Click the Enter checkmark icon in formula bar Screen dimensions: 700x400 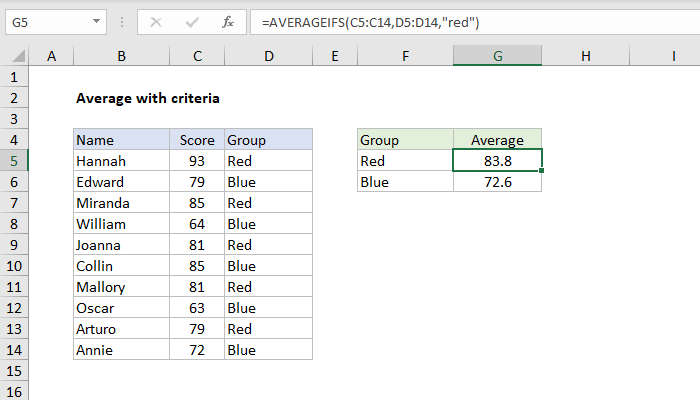[x=190, y=22]
